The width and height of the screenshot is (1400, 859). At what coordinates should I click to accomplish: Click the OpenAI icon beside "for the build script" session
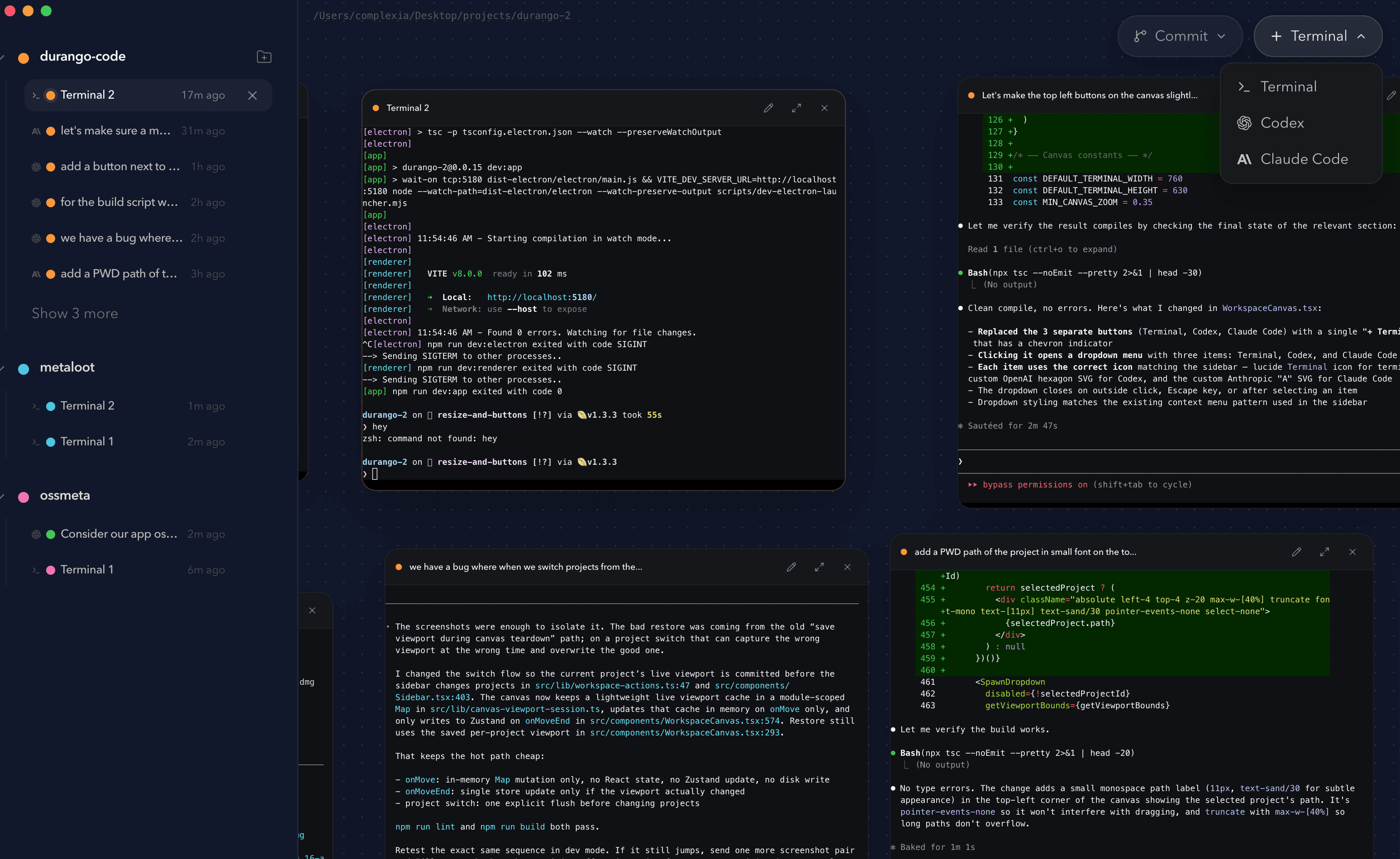coord(36,202)
